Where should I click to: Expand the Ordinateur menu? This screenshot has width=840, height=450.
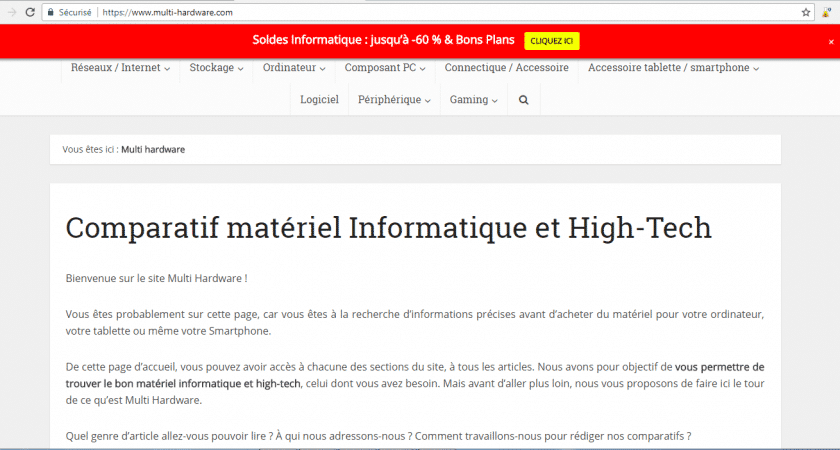[294, 68]
